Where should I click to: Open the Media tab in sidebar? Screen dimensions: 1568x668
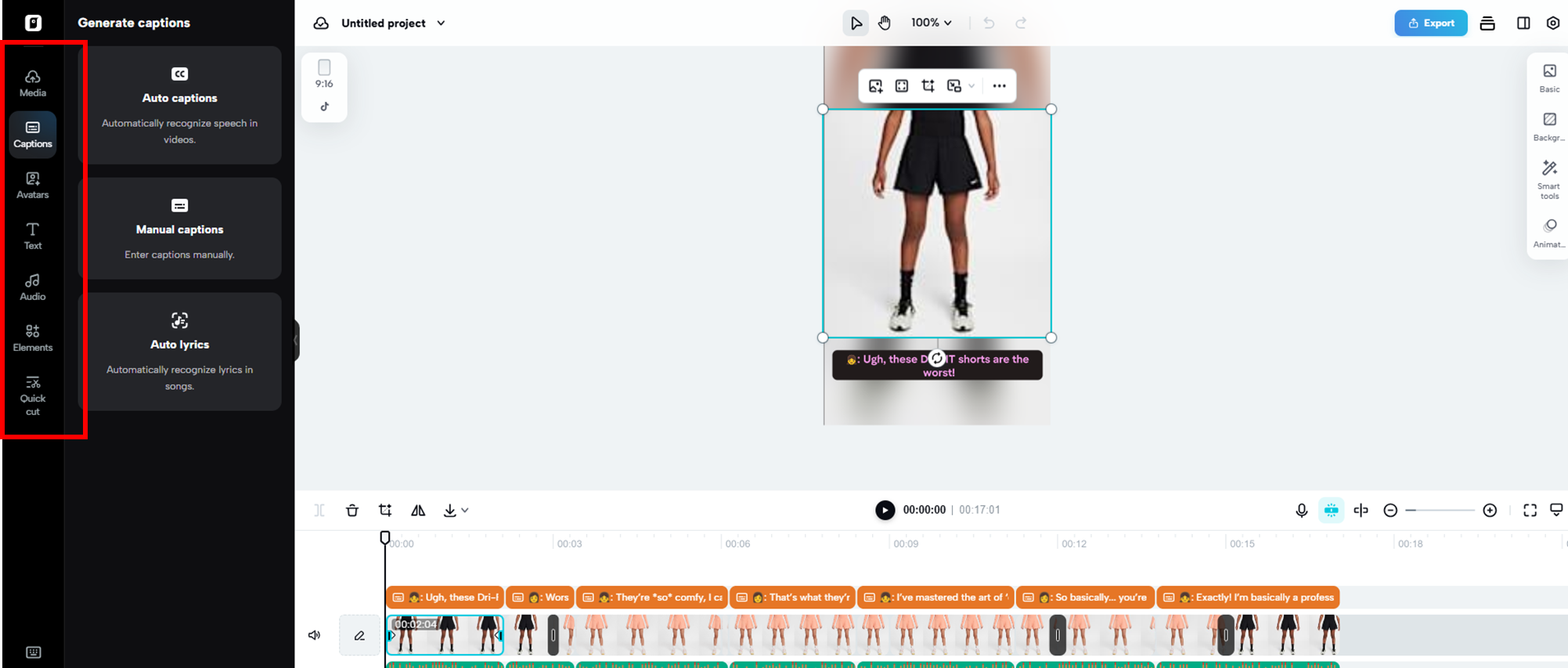(33, 83)
